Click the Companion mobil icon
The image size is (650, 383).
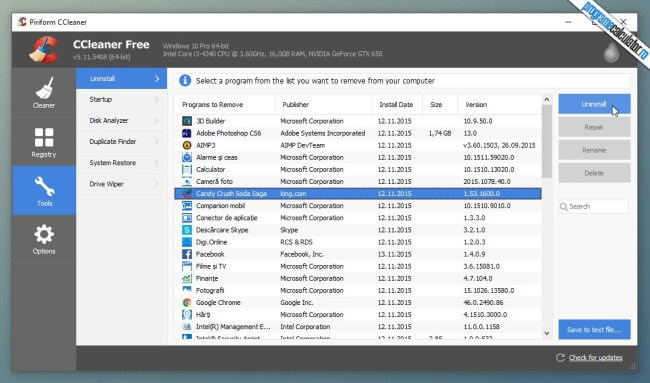pyautogui.click(x=187, y=206)
